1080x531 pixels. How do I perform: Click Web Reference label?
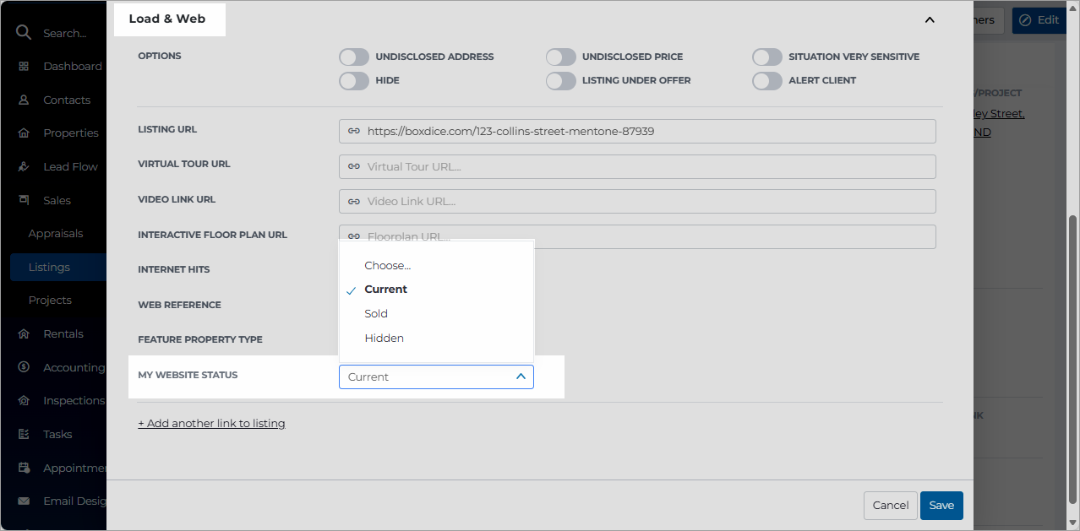[179, 304]
